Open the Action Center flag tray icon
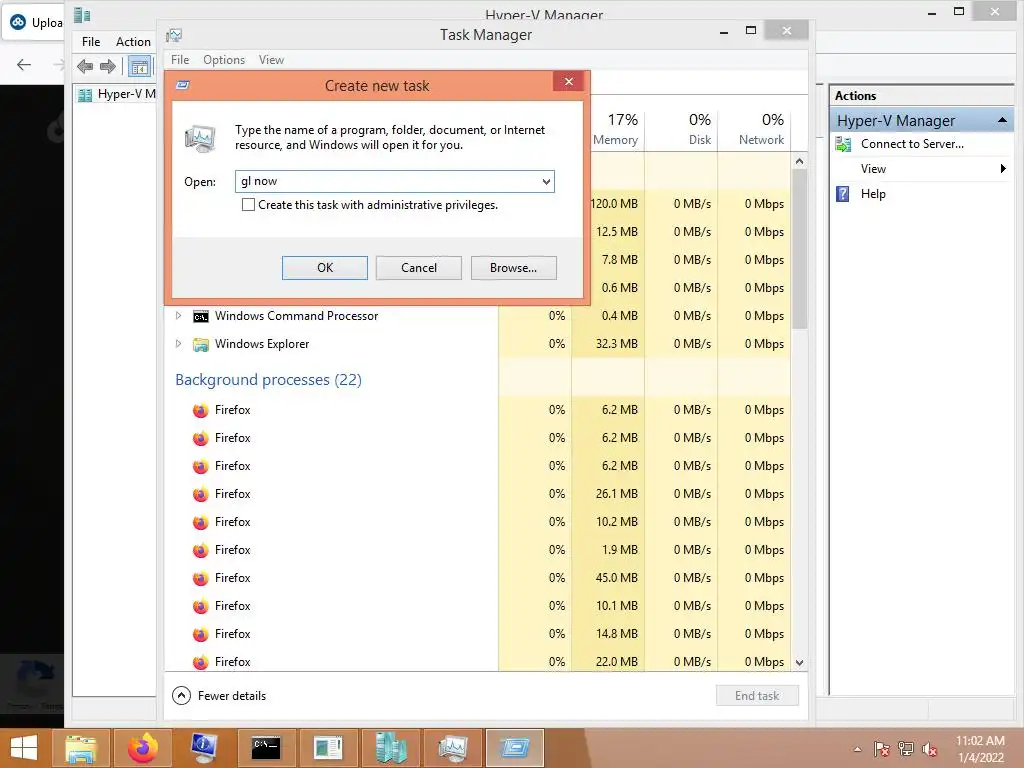Viewport: 1024px width, 768px height. click(x=881, y=749)
